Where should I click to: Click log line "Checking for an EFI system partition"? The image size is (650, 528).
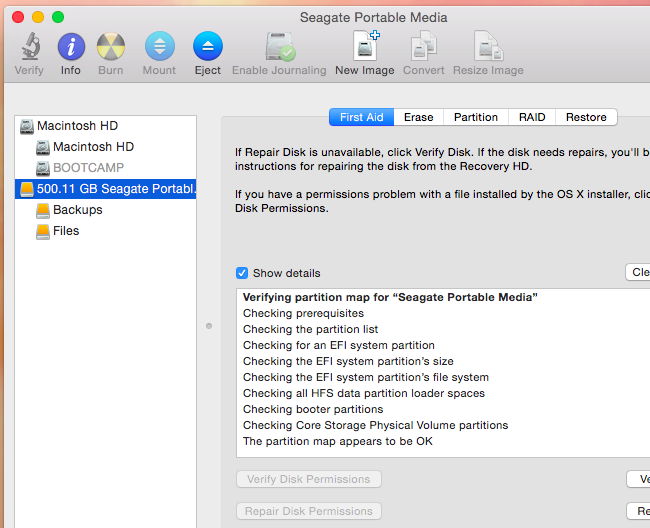[339, 345]
